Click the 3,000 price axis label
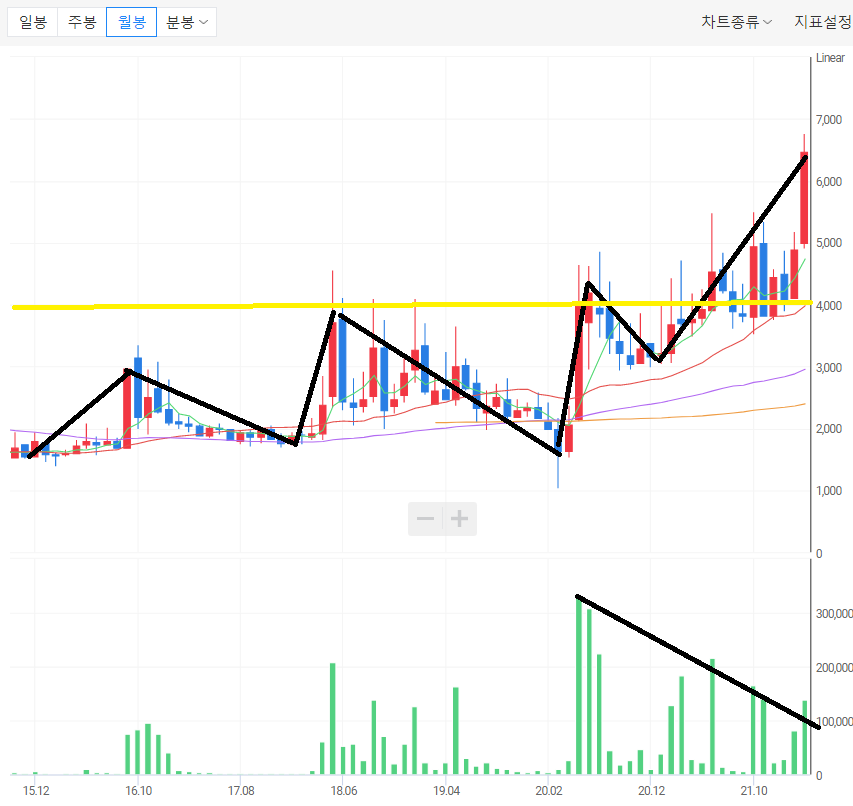Screen dimensions: 853x806 829,368
